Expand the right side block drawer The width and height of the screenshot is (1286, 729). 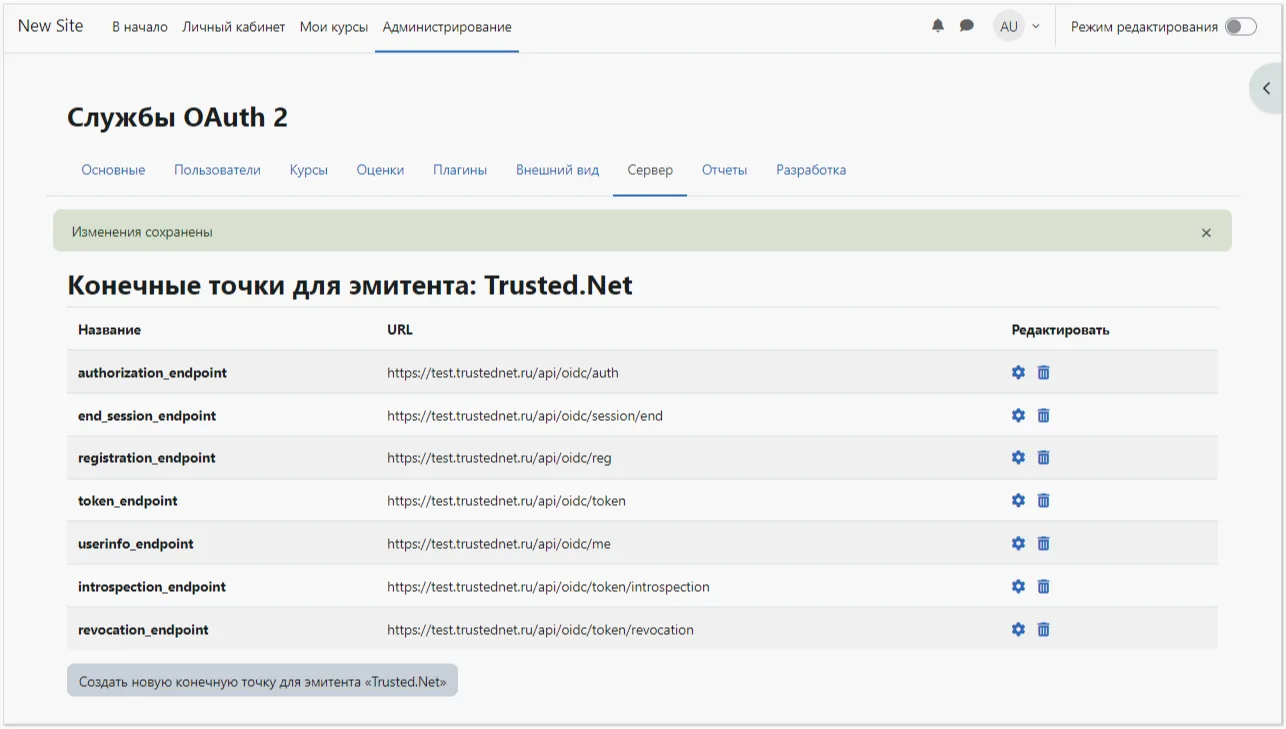pyautogui.click(x=1264, y=88)
